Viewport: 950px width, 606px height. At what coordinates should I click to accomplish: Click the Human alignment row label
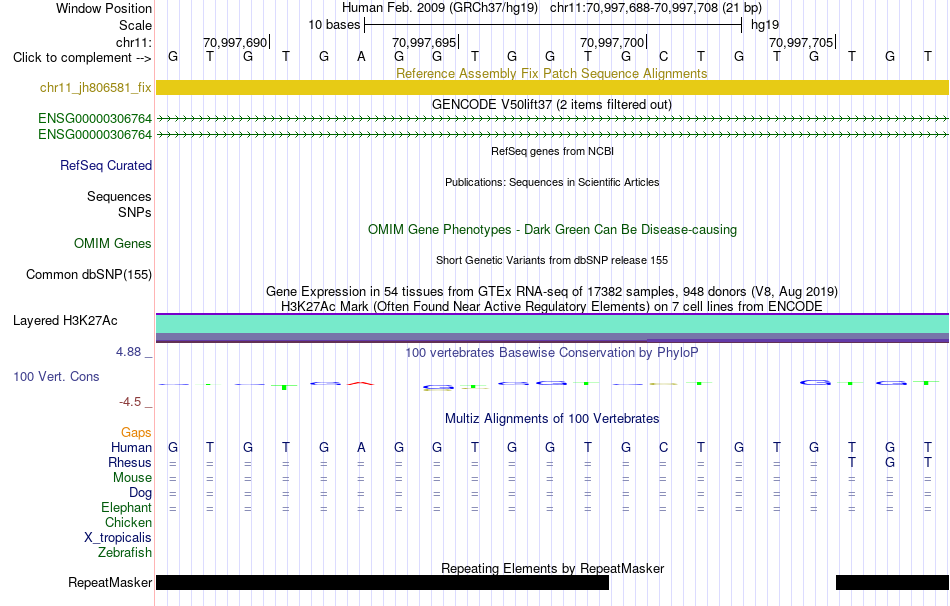pyautogui.click(x=131, y=447)
